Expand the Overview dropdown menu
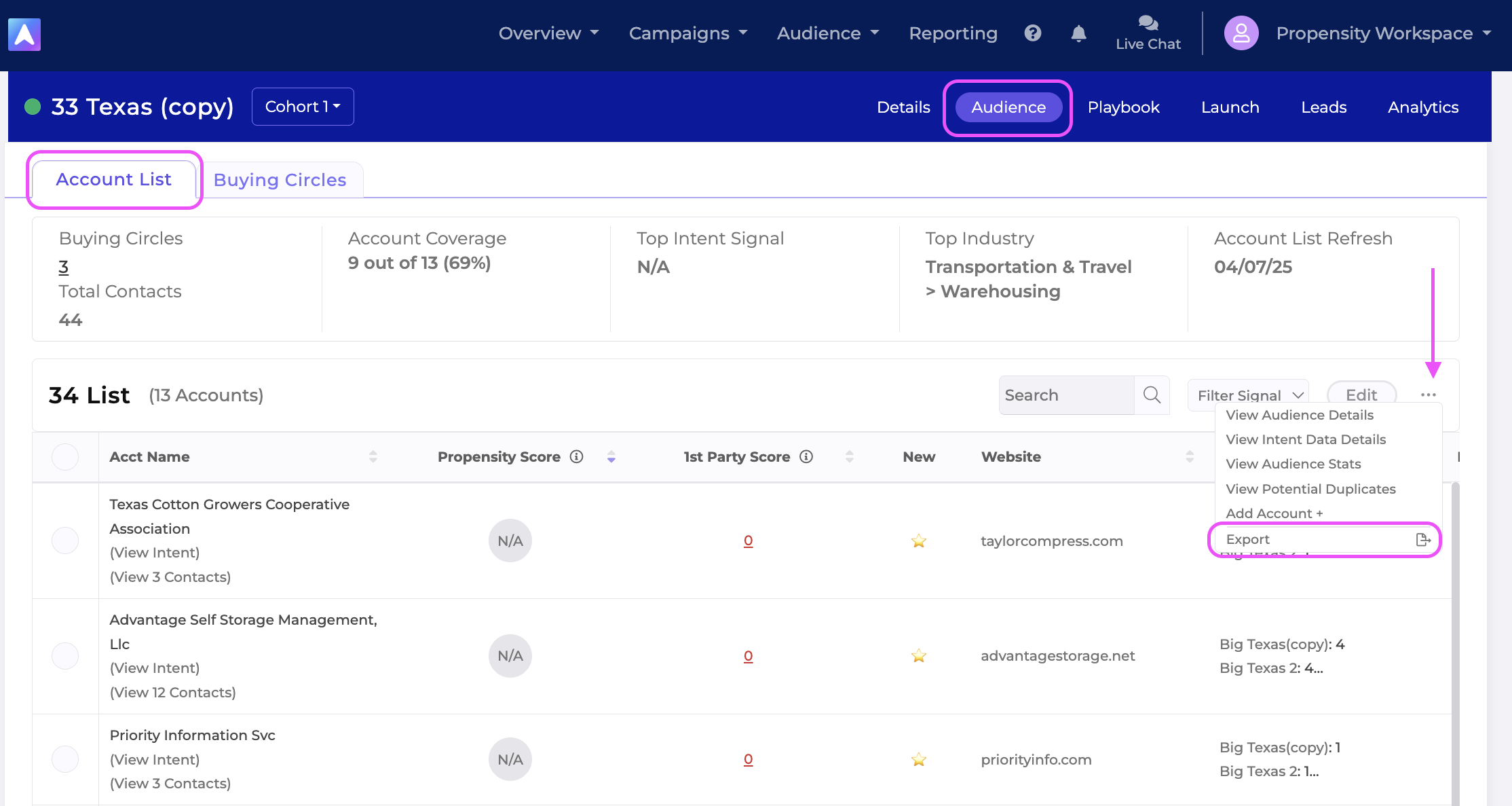The image size is (1512, 806). (x=548, y=33)
